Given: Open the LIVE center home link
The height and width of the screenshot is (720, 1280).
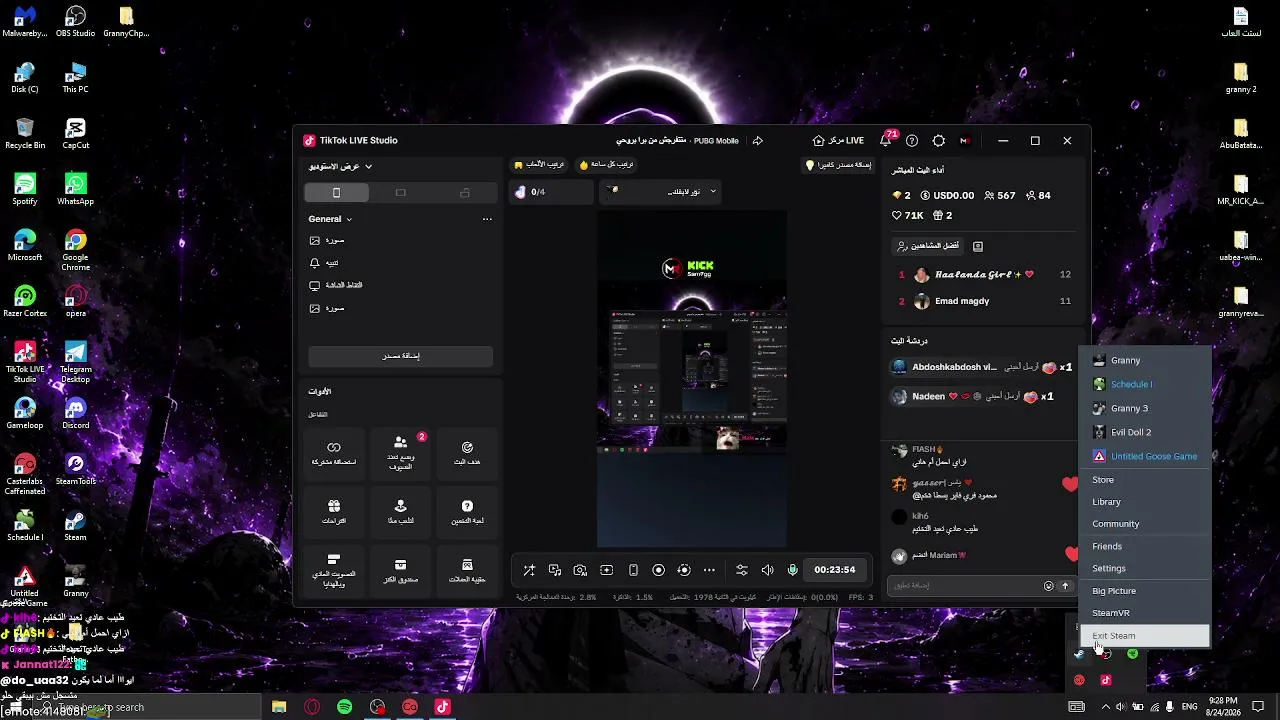Looking at the screenshot, I should 838,141.
